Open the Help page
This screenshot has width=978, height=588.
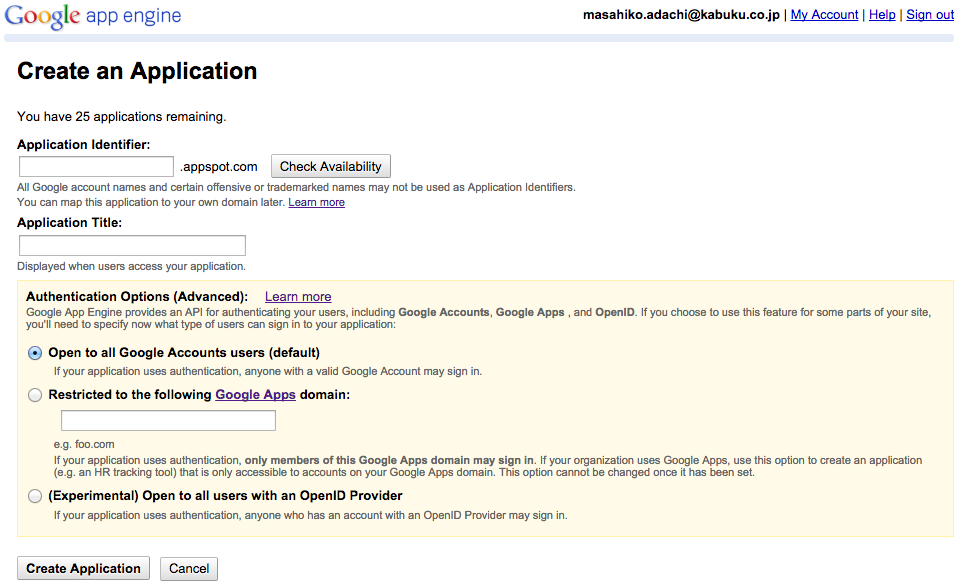click(x=882, y=14)
